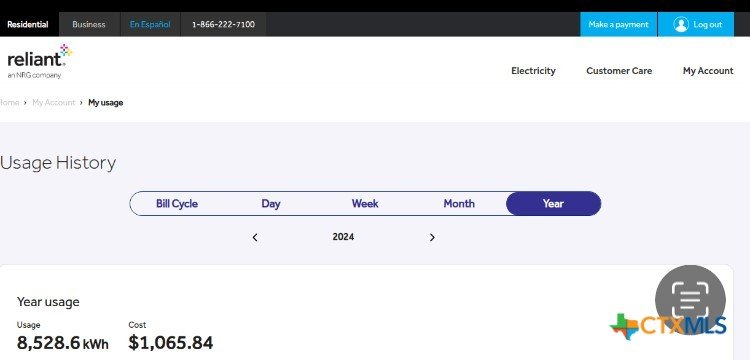Switch usage view to Day

tap(271, 204)
